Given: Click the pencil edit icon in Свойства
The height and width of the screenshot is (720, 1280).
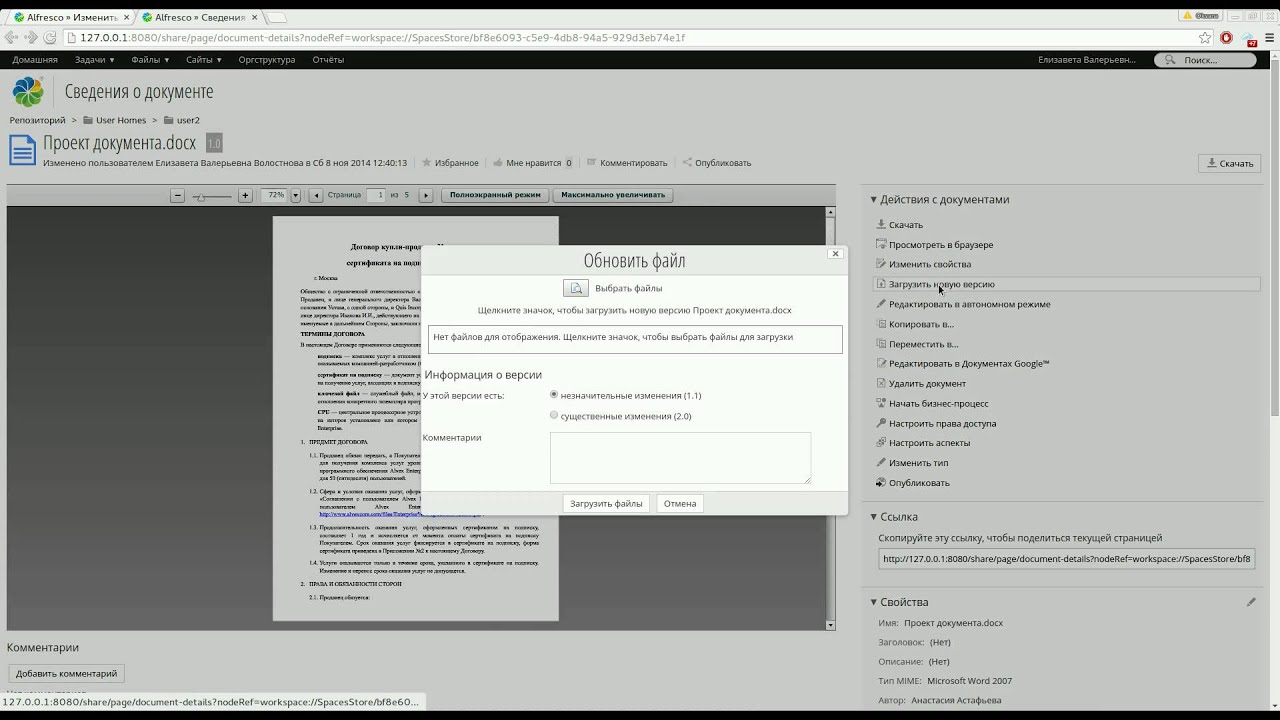Looking at the screenshot, I should coord(1251,602).
